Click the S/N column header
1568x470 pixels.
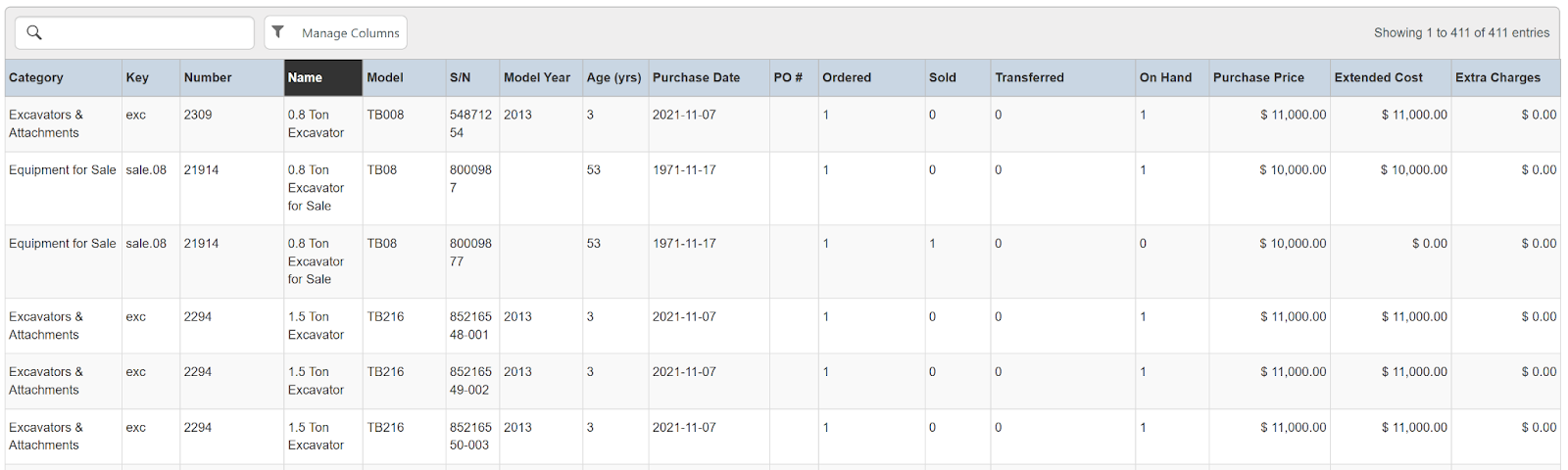460,77
